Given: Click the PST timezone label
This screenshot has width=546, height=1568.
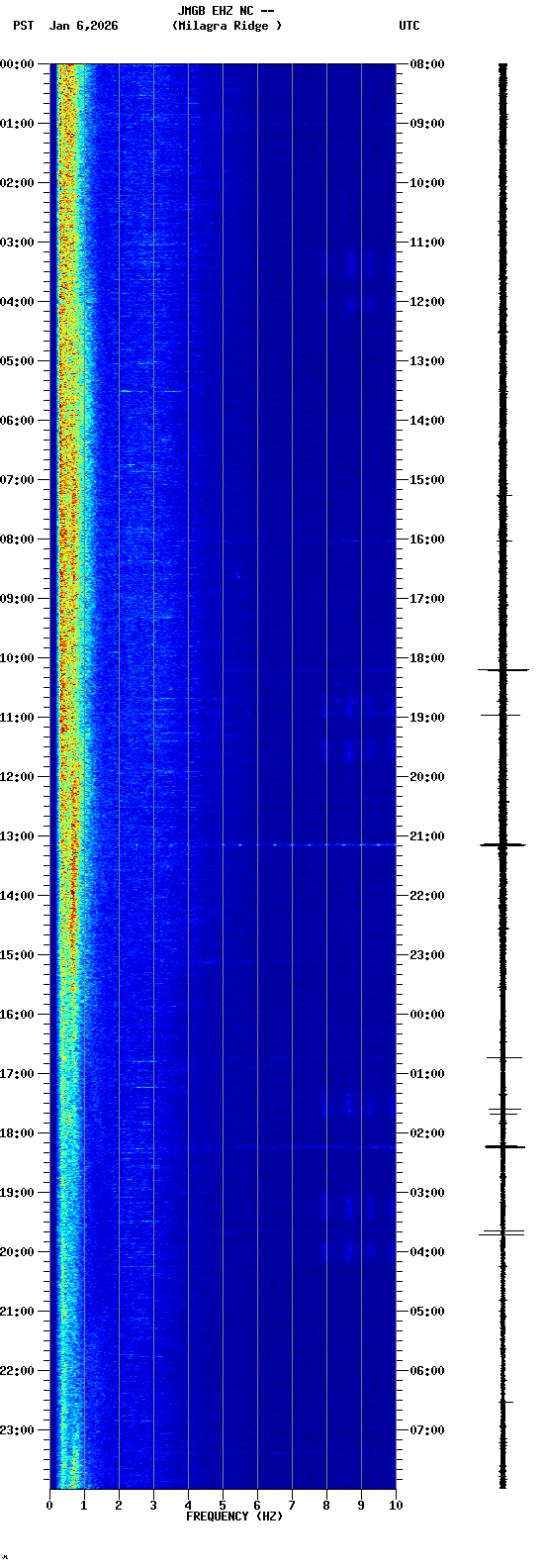Looking at the screenshot, I should point(23,26).
